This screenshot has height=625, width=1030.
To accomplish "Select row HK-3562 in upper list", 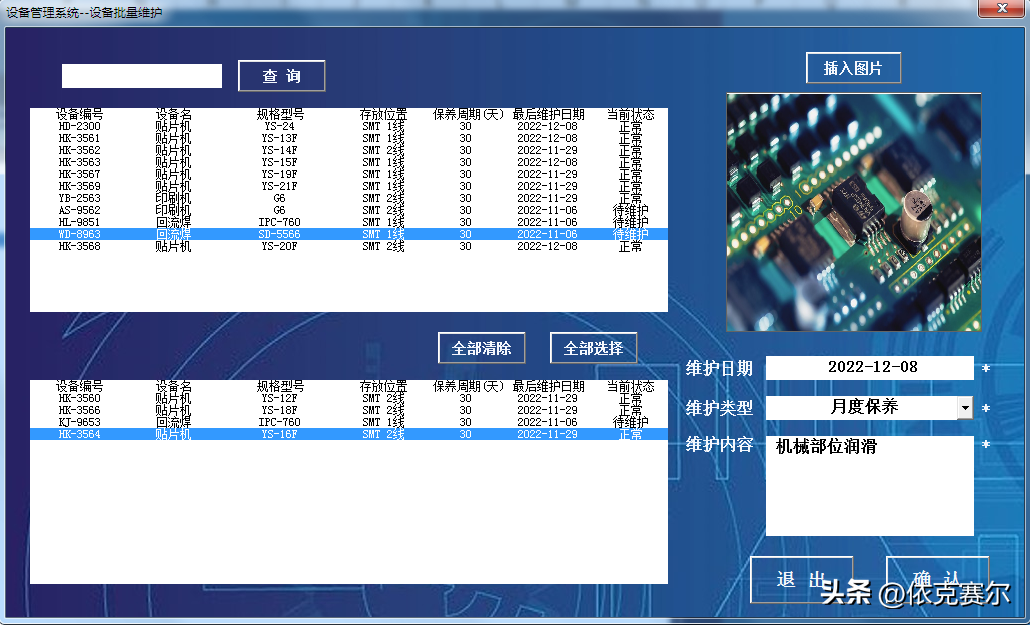I will [349, 150].
